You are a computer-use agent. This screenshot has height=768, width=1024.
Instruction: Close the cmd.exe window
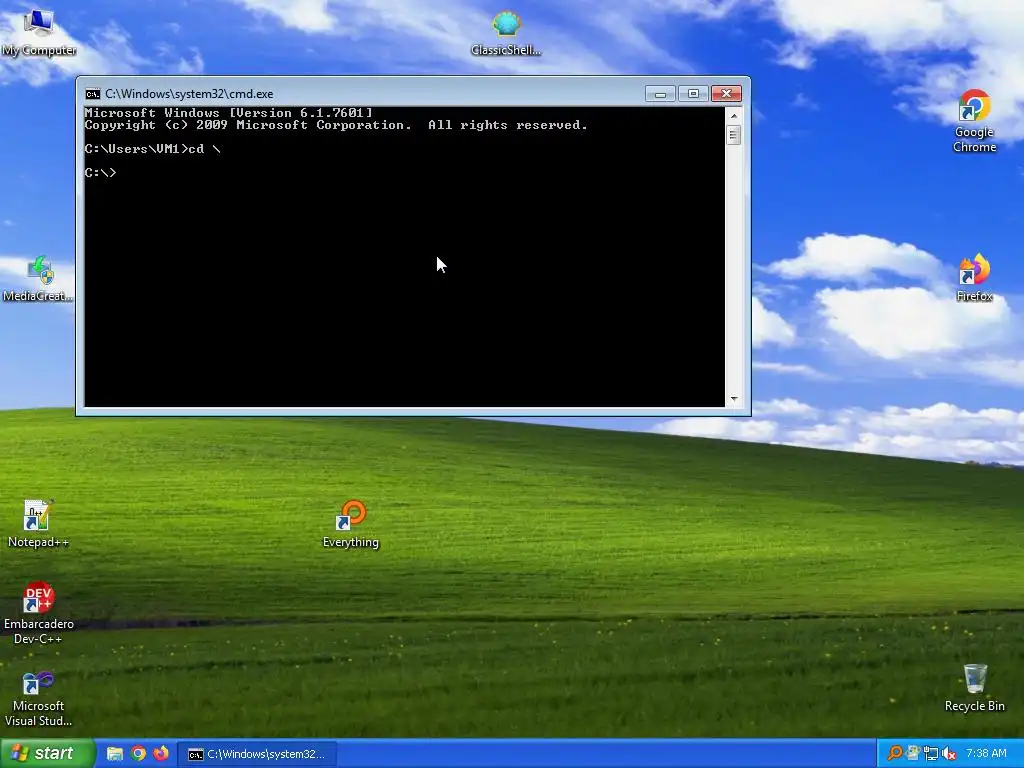coord(726,94)
